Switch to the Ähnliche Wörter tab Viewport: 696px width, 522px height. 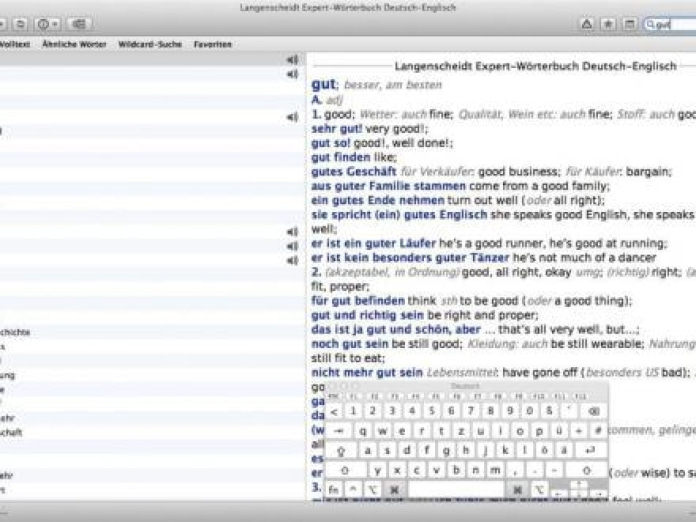click(74, 44)
